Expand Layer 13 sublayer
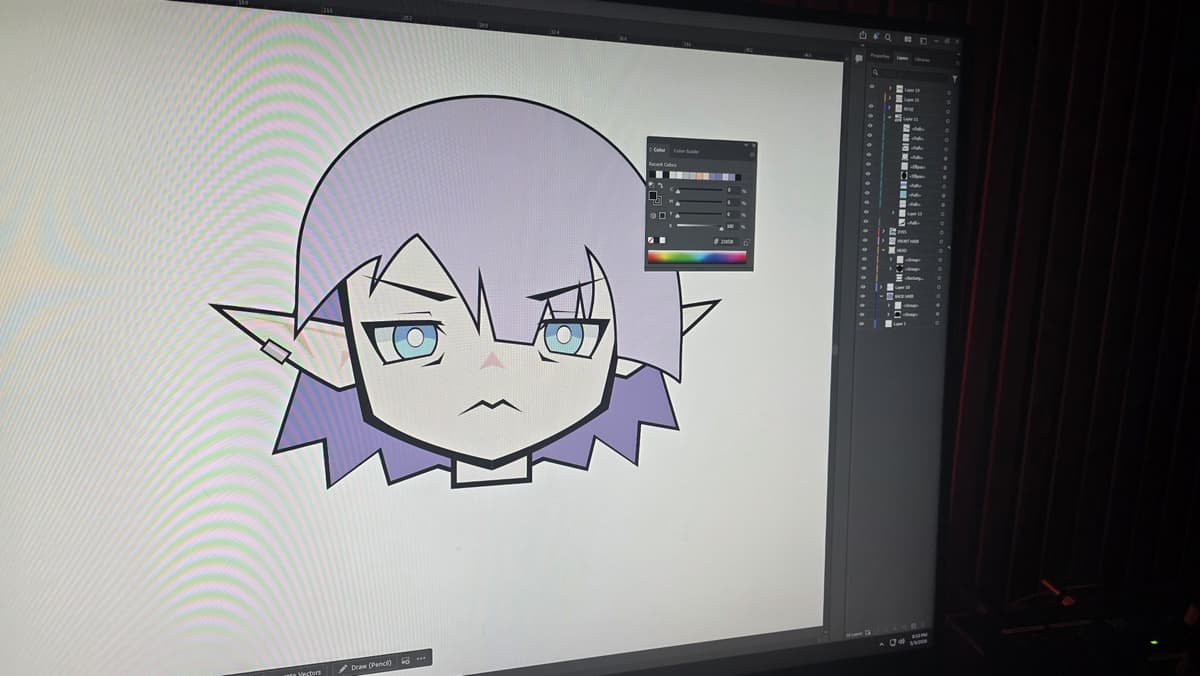1200x676 pixels. tap(893, 213)
